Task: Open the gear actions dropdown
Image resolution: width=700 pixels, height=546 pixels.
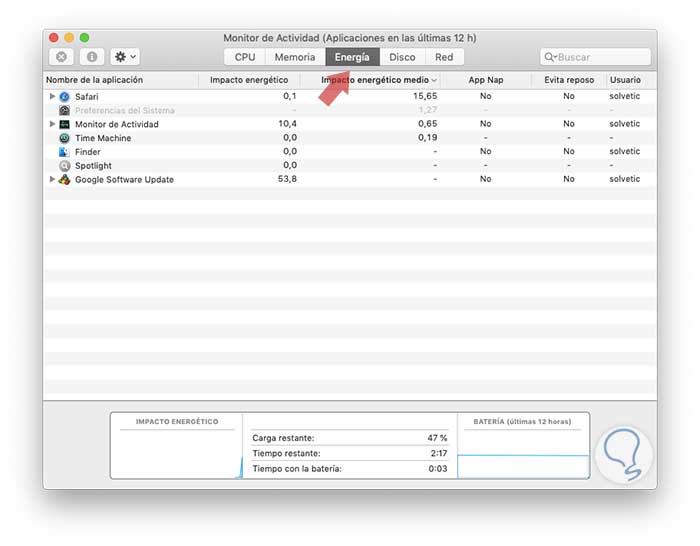Action: [x=125, y=57]
